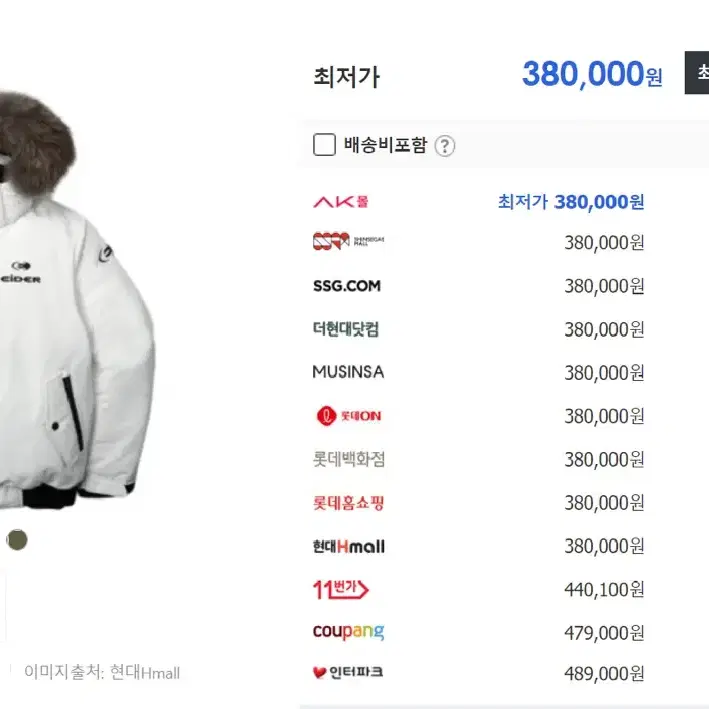Click the 479,000원 Coupang price
Screen dimensions: 709x709
coord(604,633)
